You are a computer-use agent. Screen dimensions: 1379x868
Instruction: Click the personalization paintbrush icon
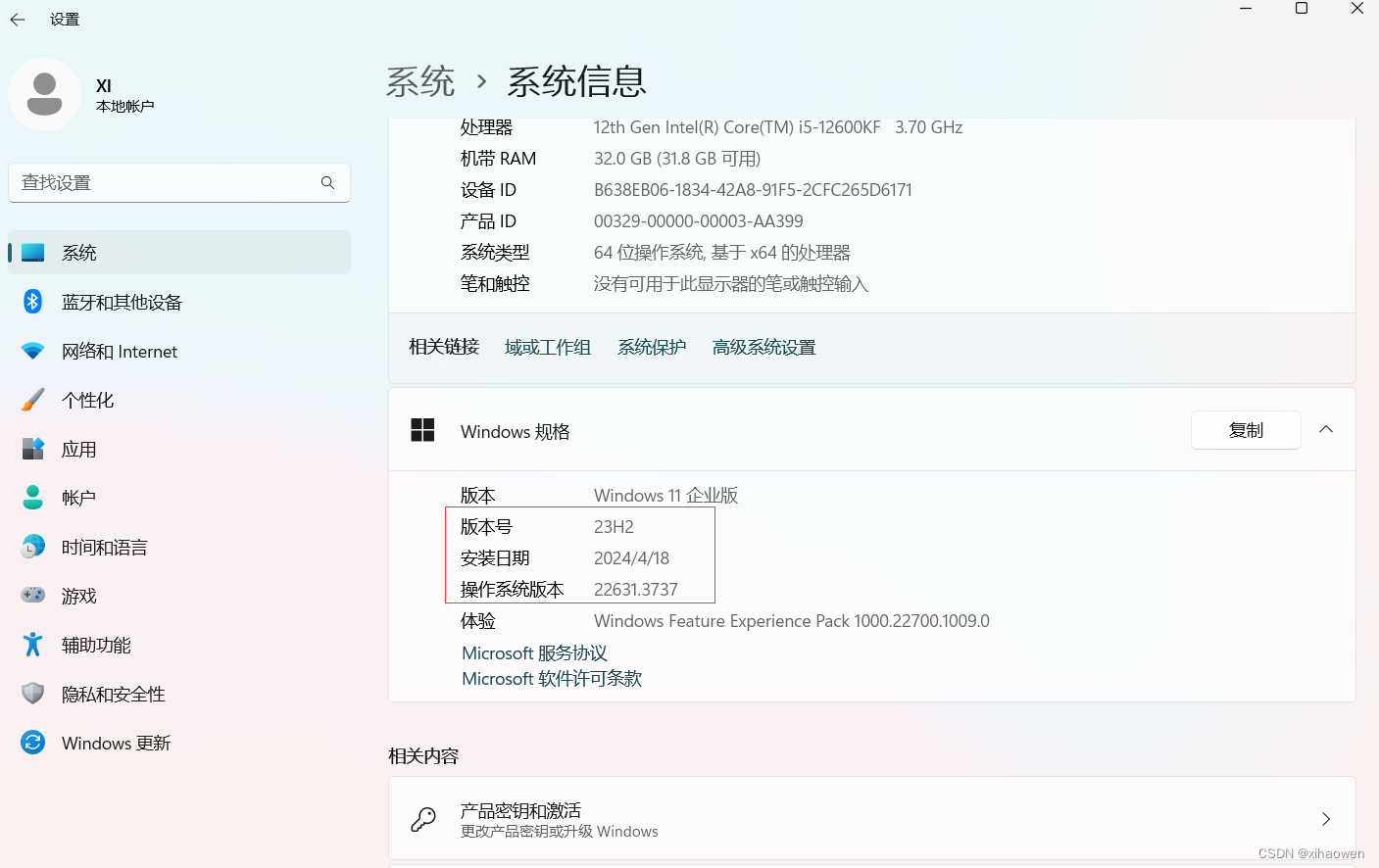click(x=33, y=400)
